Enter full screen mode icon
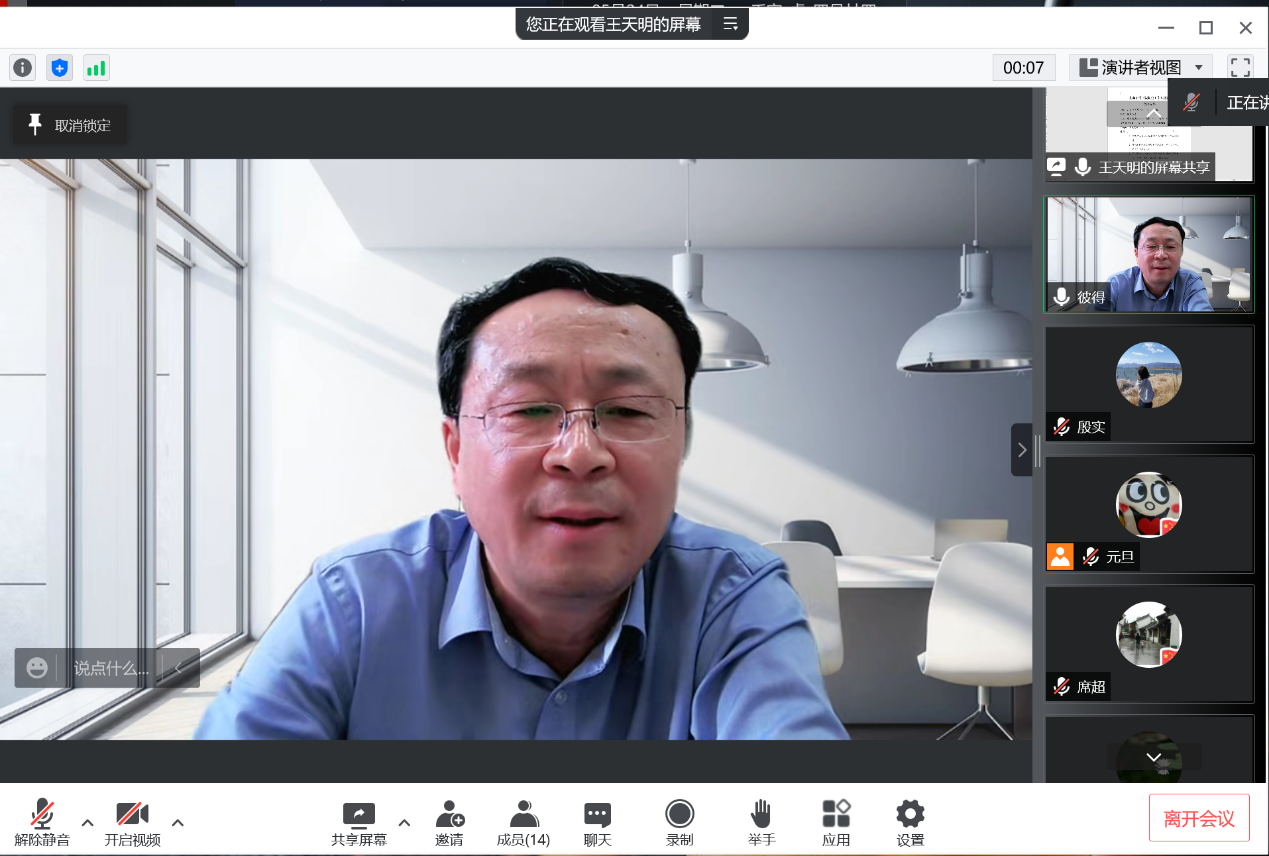 [1240, 67]
